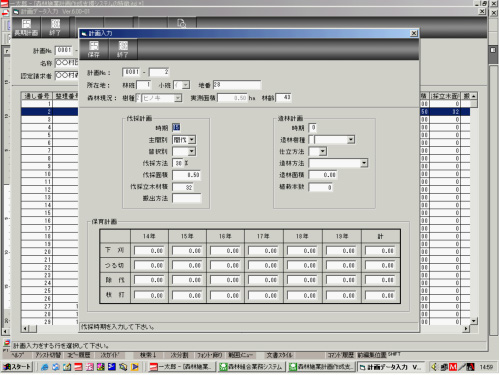
Task: Open Internet Explorer from the quick launch
Action: (44, 367)
